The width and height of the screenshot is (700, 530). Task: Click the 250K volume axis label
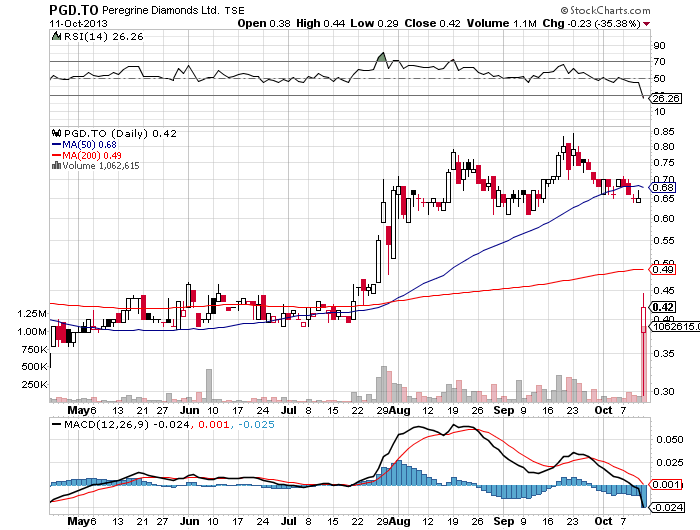click(x=34, y=384)
